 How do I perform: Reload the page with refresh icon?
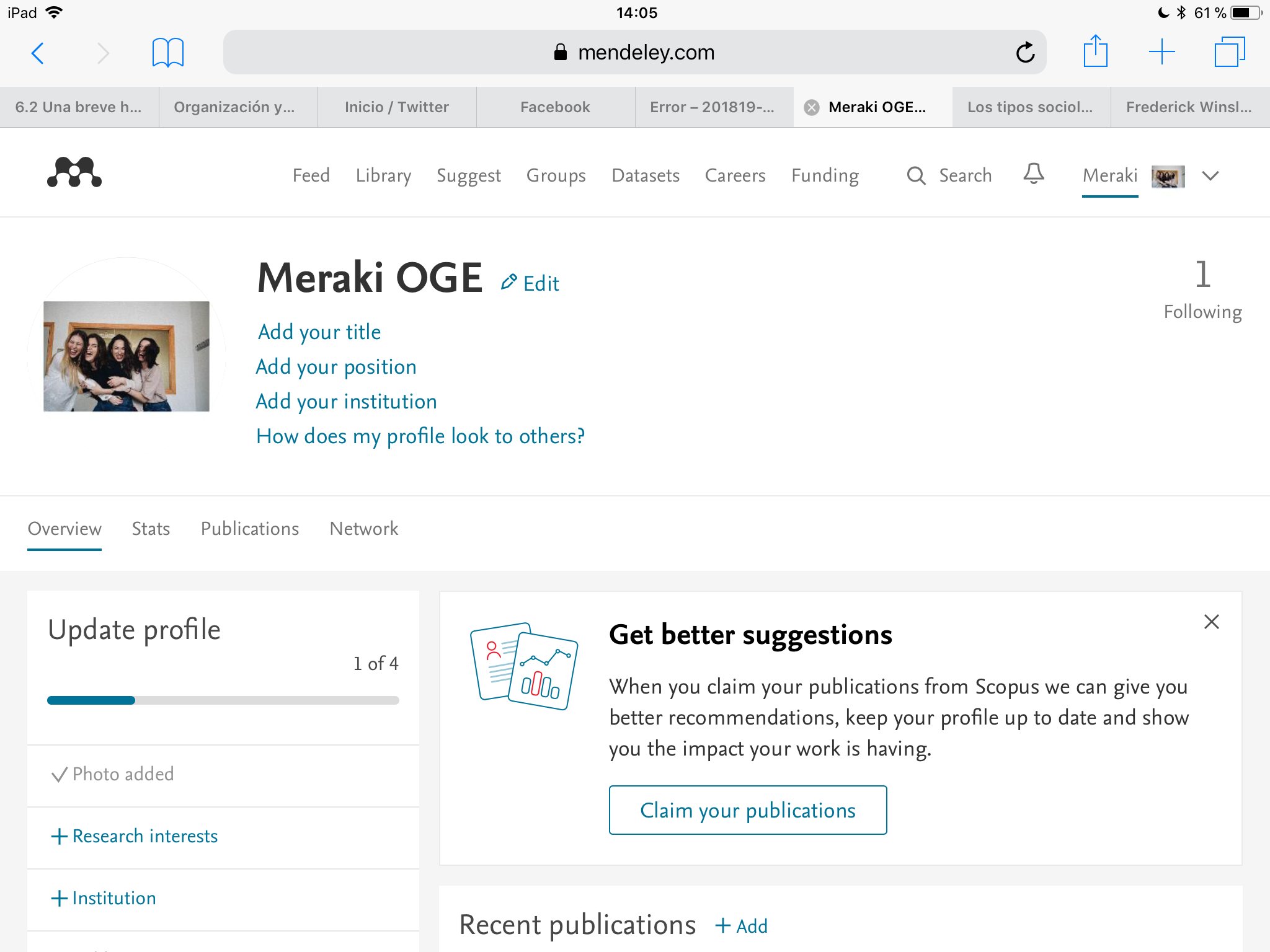(x=1025, y=53)
